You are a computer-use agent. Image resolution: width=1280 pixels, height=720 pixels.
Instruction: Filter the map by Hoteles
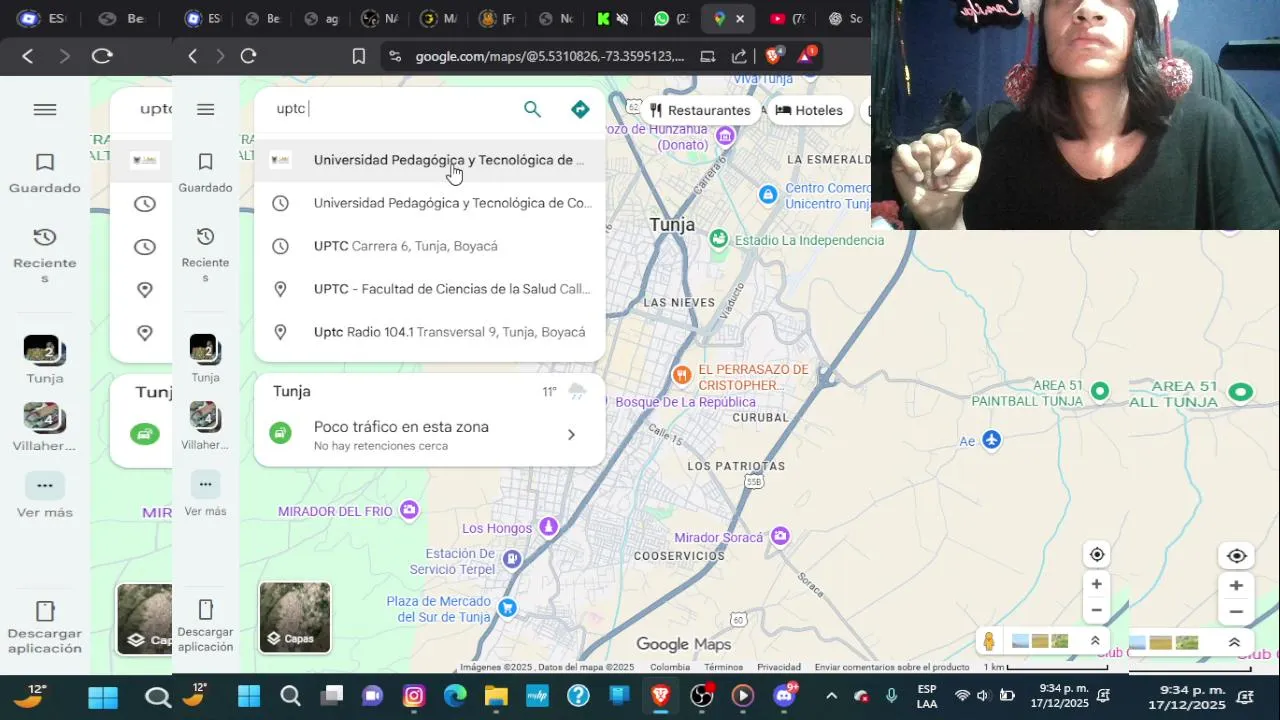809,110
